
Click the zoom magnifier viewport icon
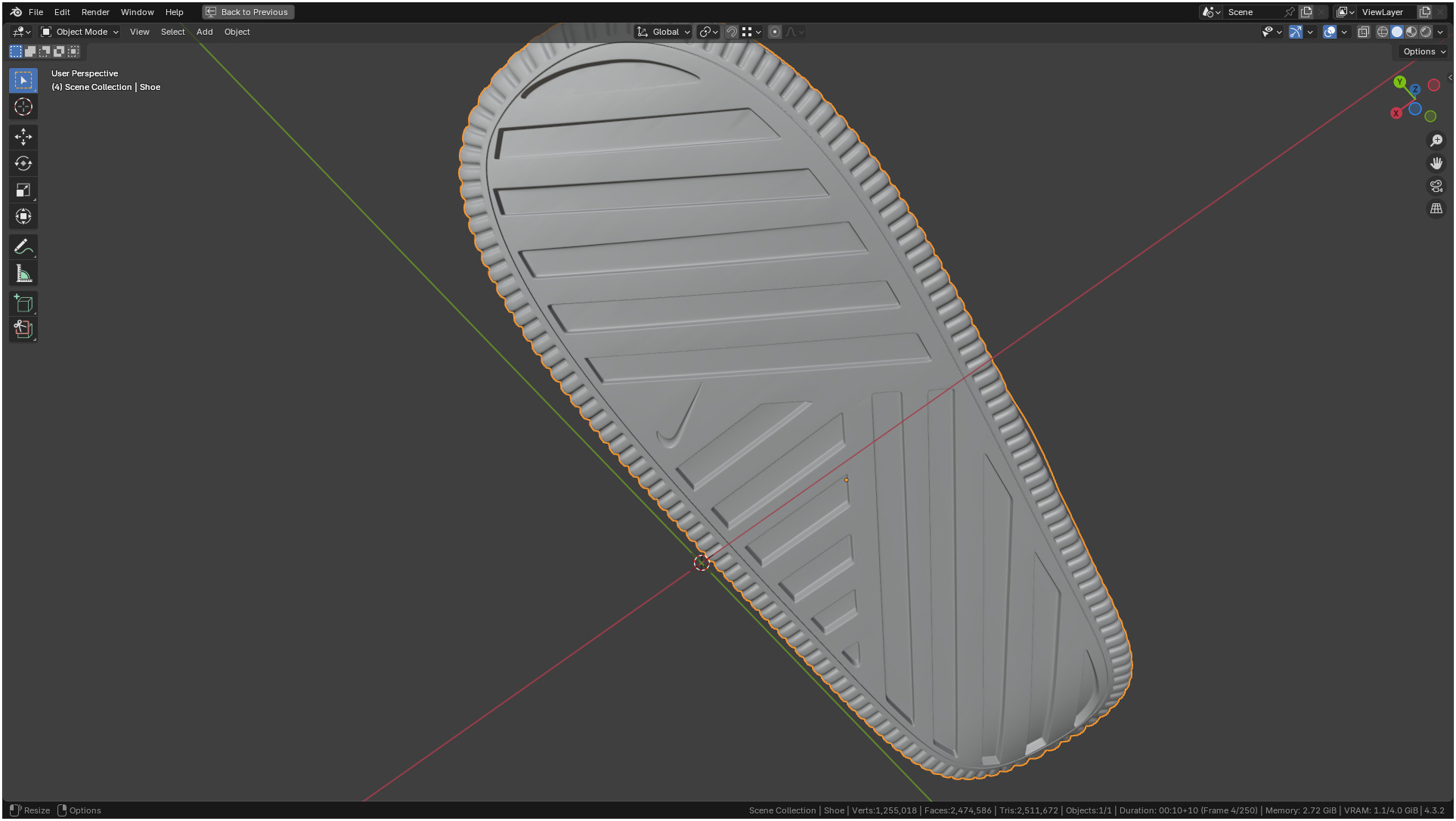click(1436, 141)
